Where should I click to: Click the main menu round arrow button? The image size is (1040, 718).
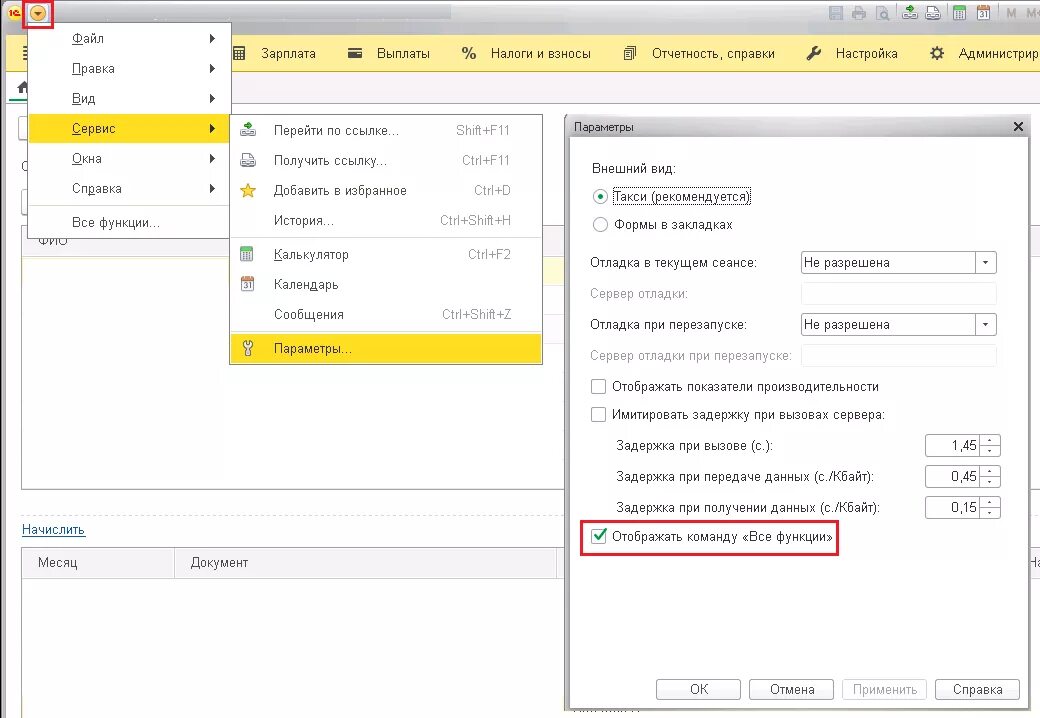38,13
